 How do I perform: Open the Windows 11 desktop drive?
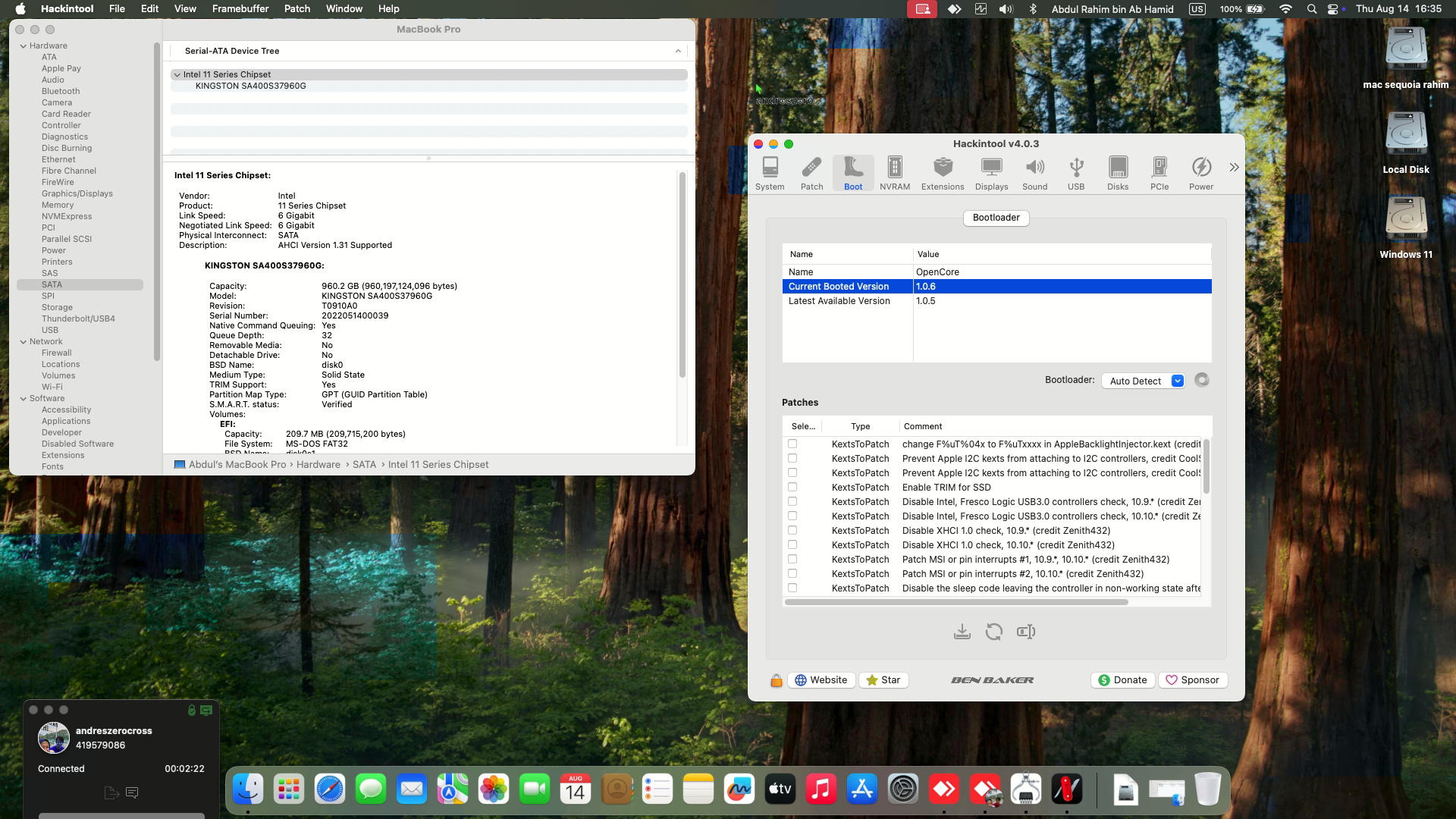click(x=1406, y=227)
